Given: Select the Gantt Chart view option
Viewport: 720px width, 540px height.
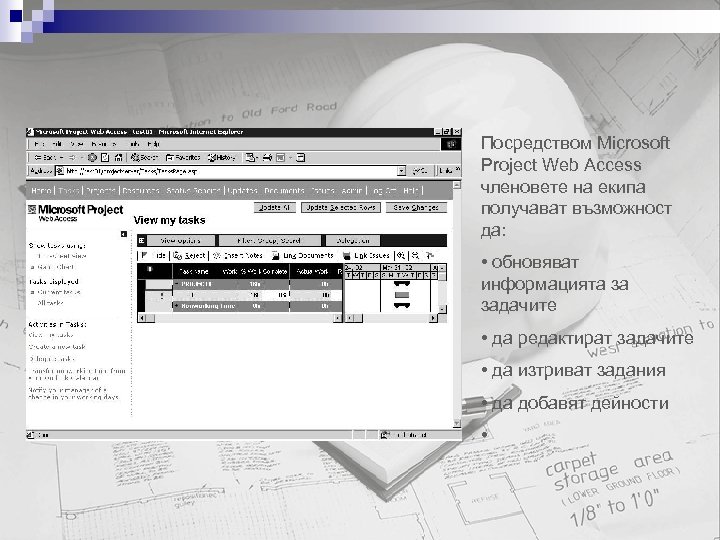Looking at the screenshot, I should 55,267.
